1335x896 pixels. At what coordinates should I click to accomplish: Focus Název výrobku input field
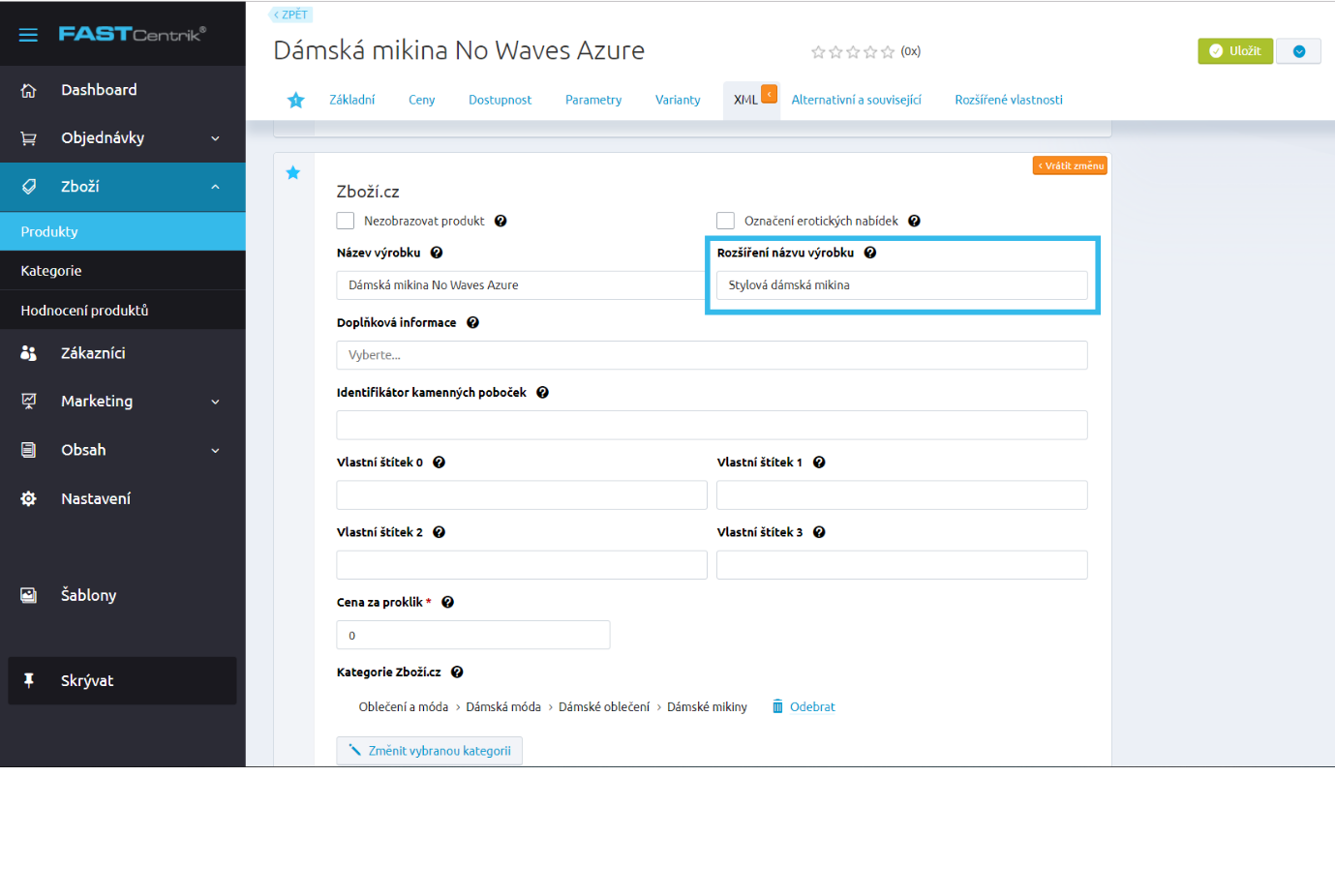pyautogui.click(x=522, y=285)
